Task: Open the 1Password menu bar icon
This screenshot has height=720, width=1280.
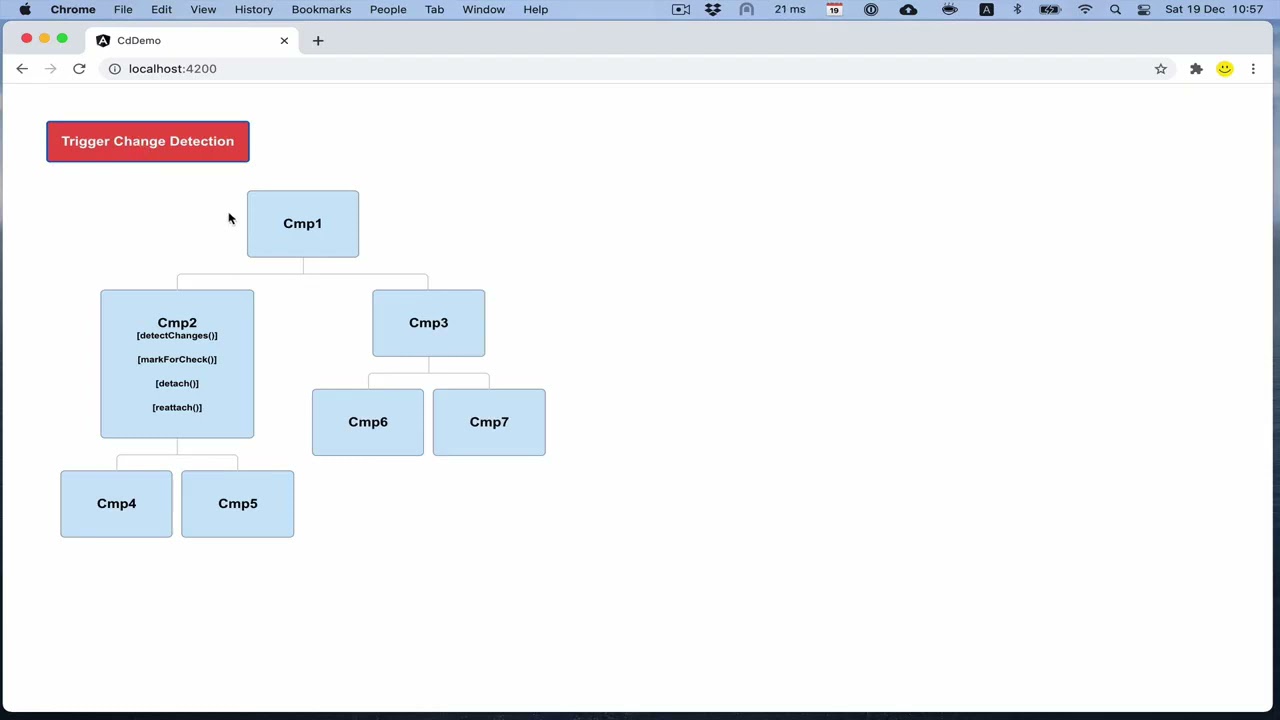Action: 871,10
